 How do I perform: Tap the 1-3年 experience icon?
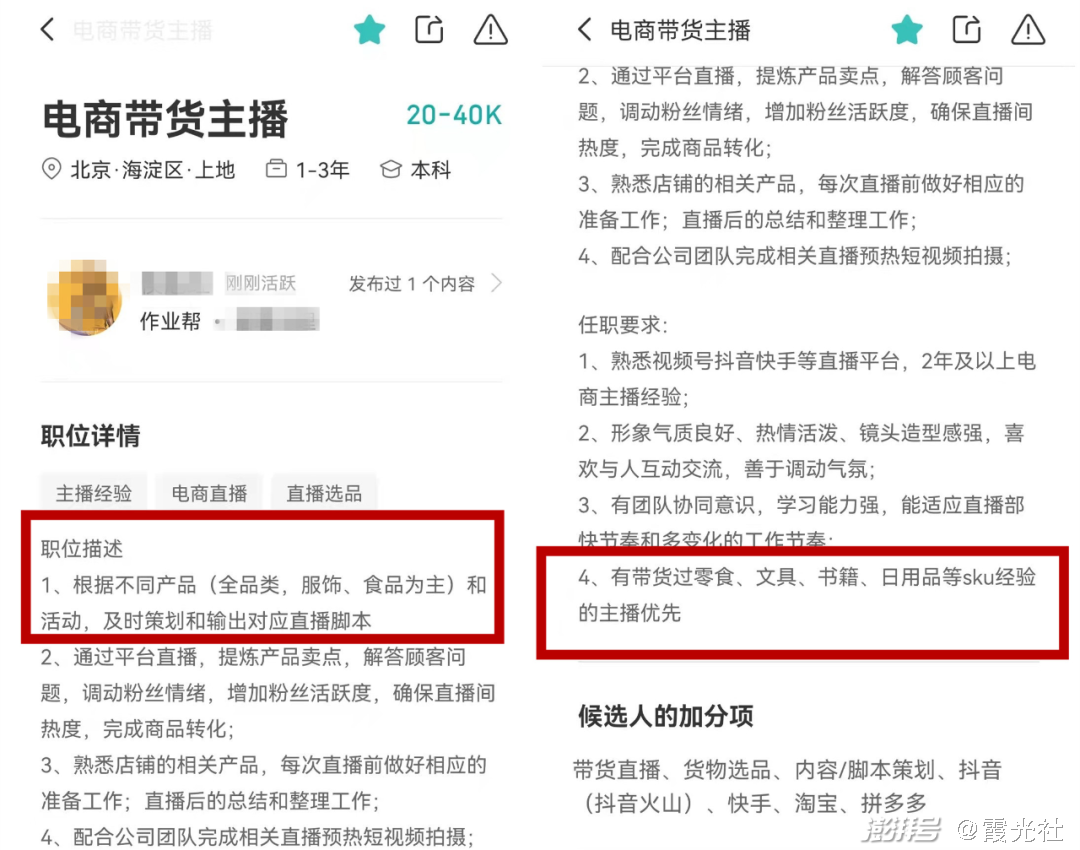click(x=276, y=168)
